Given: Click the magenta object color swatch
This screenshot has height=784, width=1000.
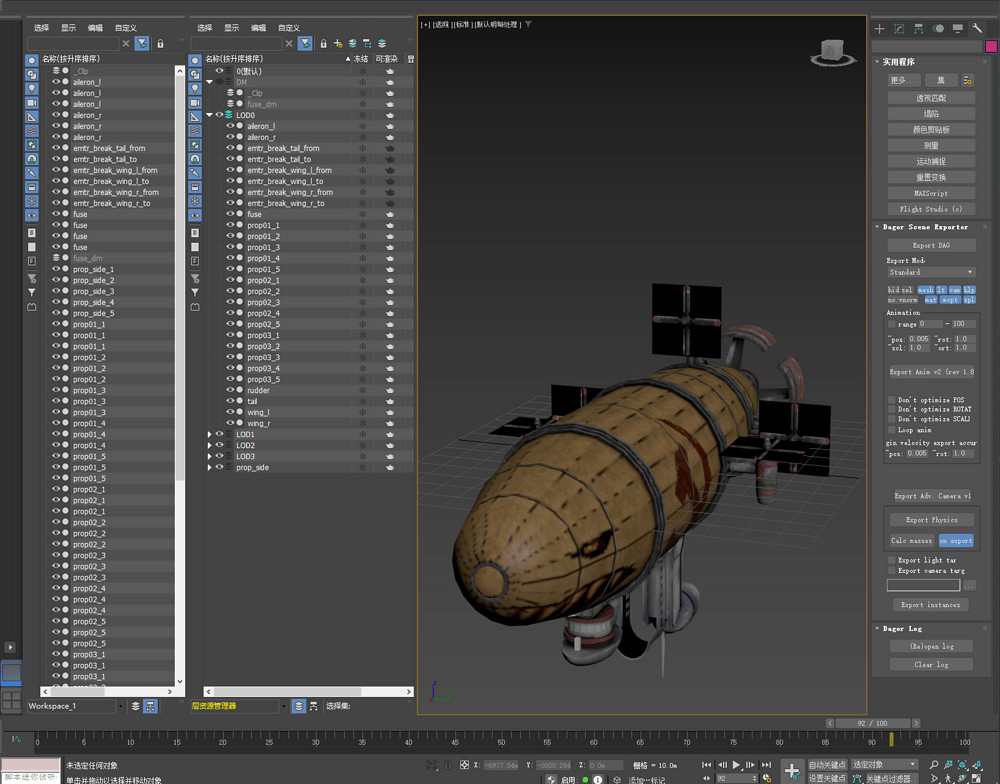Looking at the screenshot, I should click(x=990, y=46).
